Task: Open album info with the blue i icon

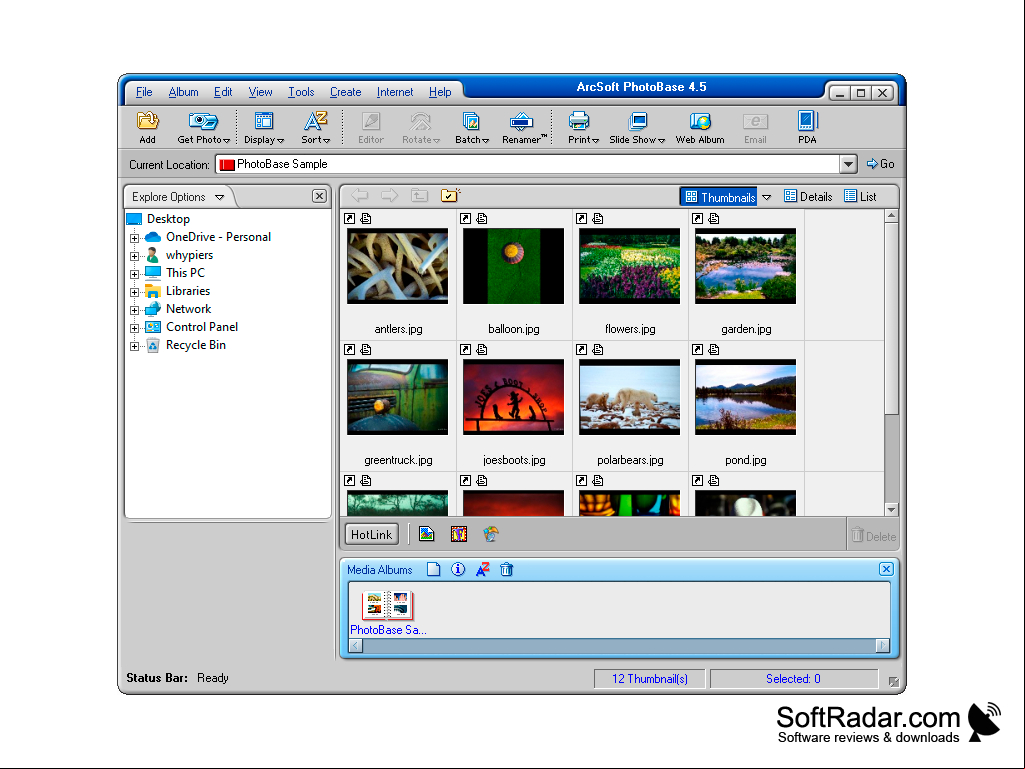Action: [458, 570]
